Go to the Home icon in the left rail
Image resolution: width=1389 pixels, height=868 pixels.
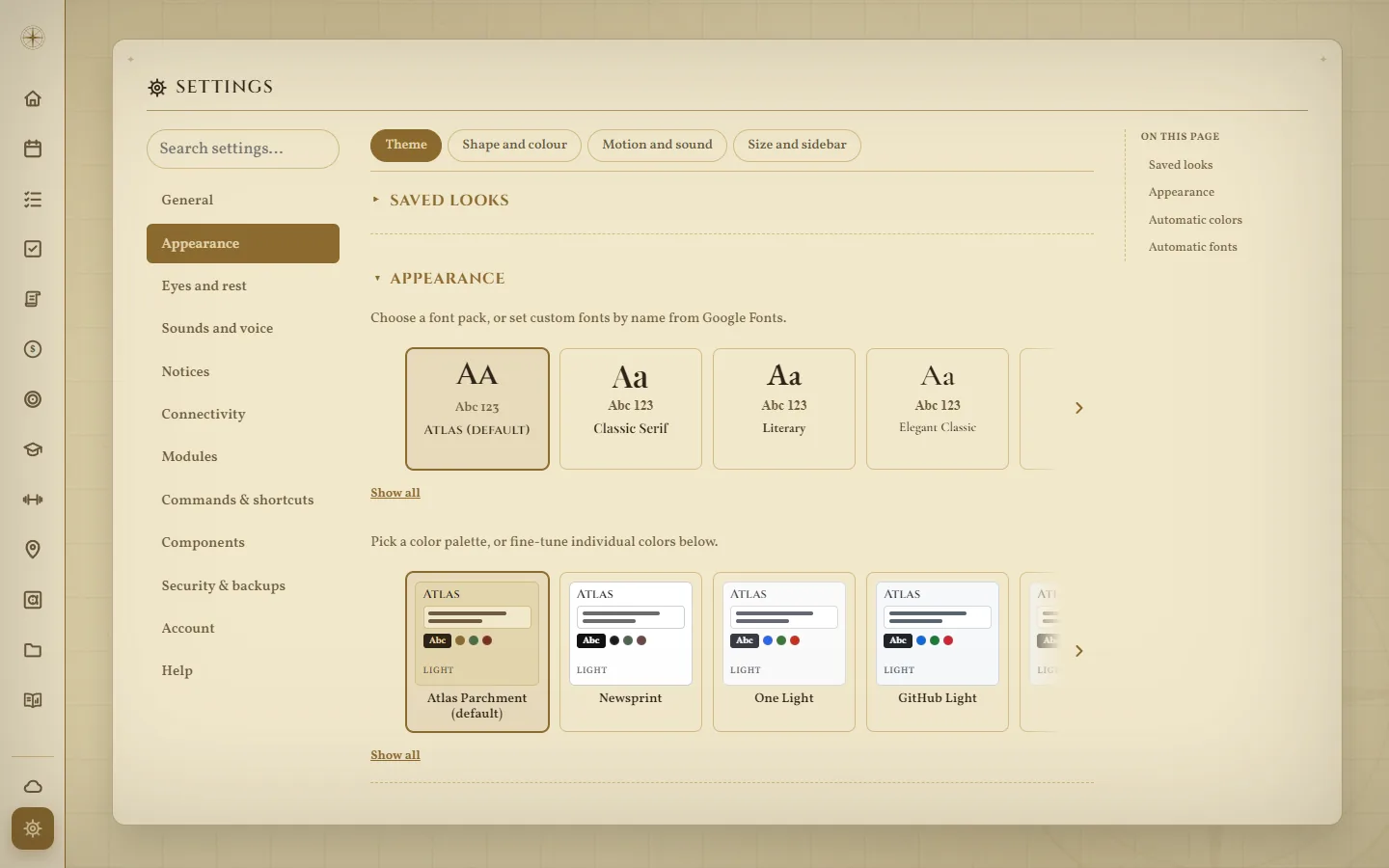33,98
